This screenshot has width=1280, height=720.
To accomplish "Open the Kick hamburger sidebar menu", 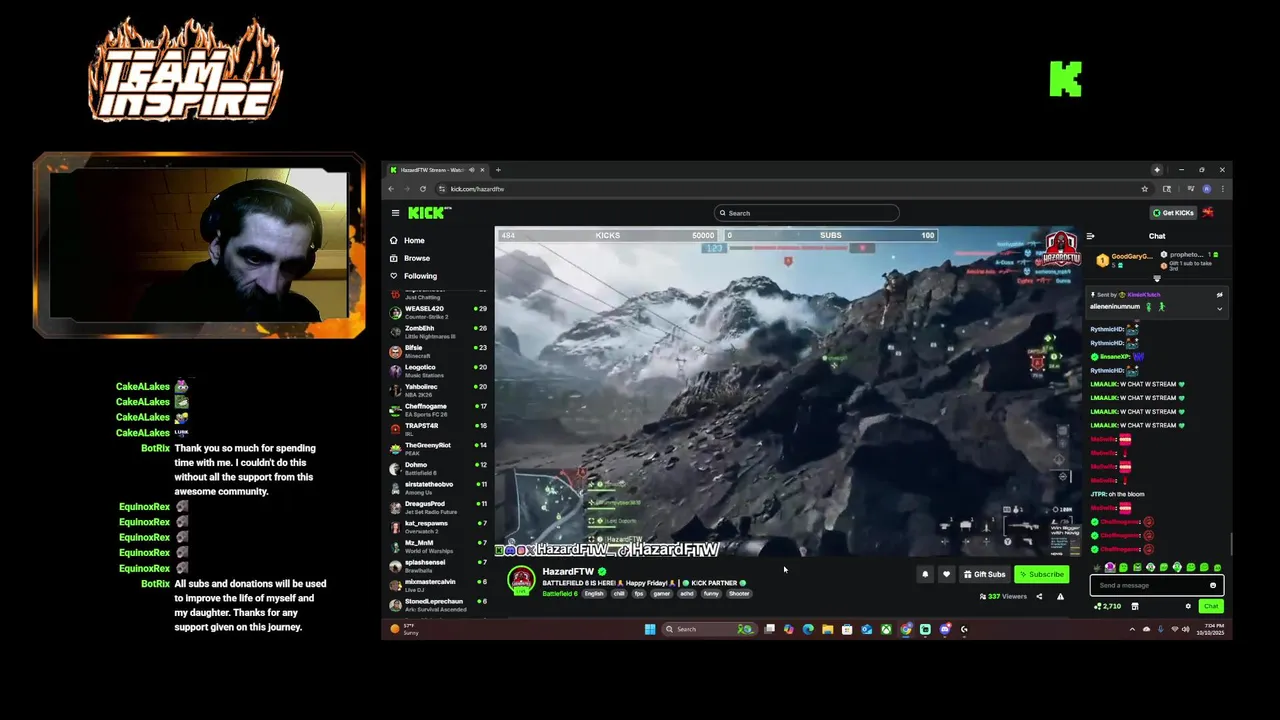I will (x=395, y=213).
